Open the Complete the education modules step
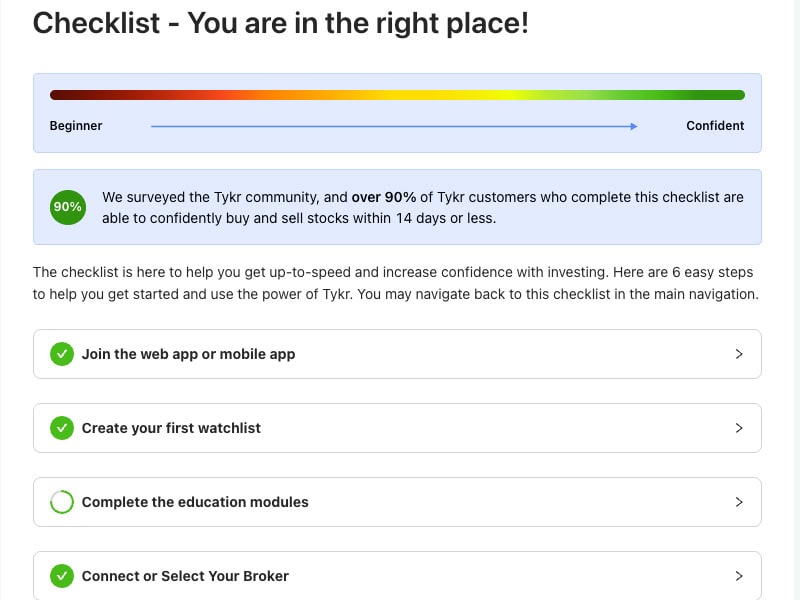 pos(400,502)
